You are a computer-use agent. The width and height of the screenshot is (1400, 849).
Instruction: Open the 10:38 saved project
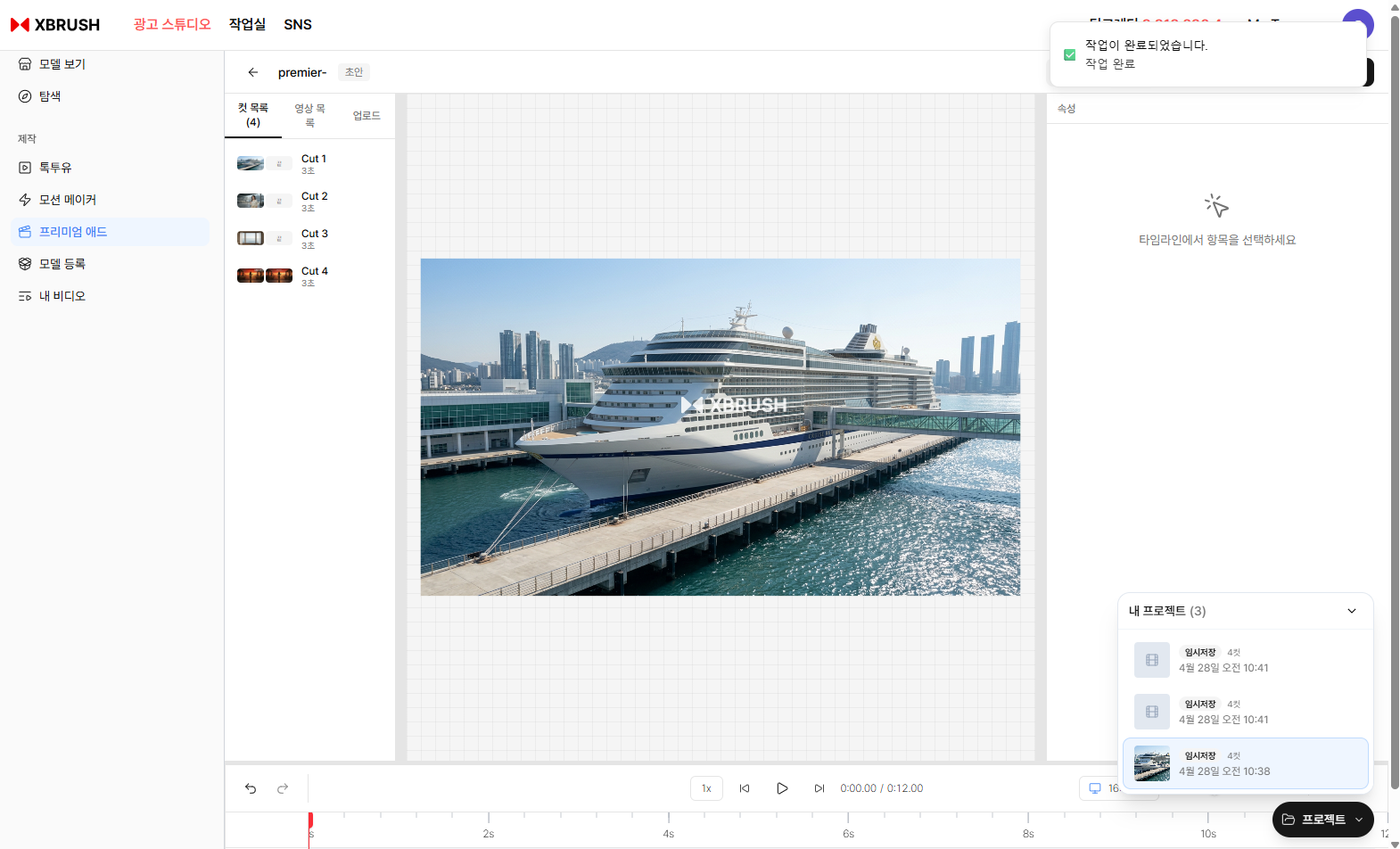click(x=1245, y=763)
